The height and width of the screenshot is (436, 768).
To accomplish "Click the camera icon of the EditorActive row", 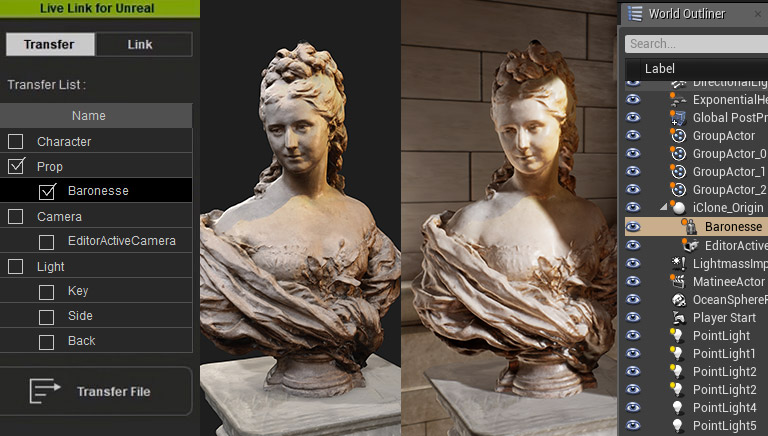I will (690, 245).
